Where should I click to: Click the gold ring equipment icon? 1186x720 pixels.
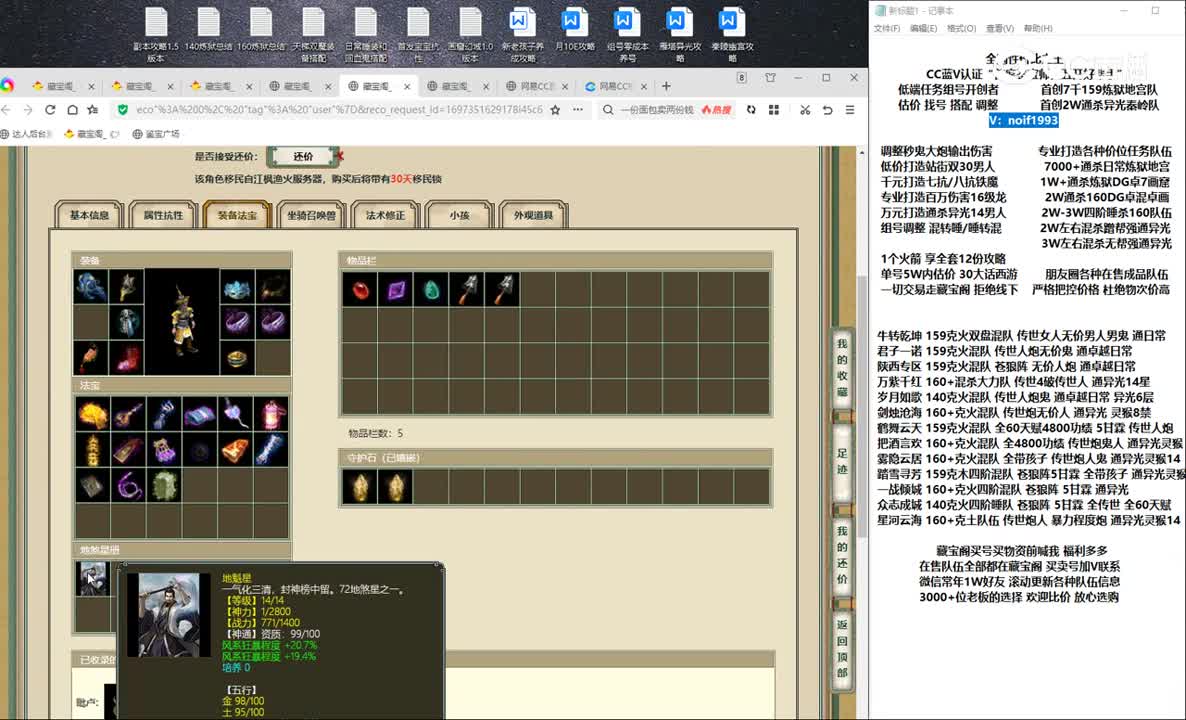tap(238, 358)
